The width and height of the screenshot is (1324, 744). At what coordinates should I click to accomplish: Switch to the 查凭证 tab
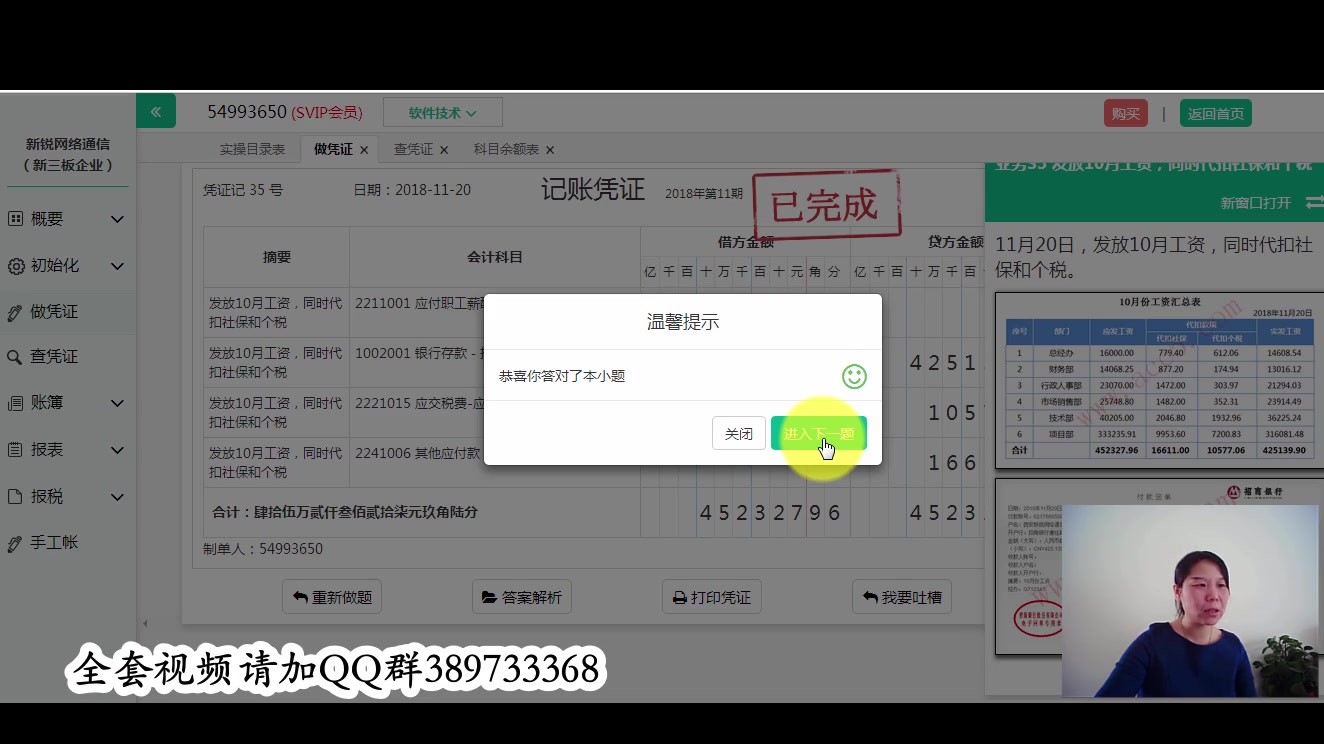413,149
